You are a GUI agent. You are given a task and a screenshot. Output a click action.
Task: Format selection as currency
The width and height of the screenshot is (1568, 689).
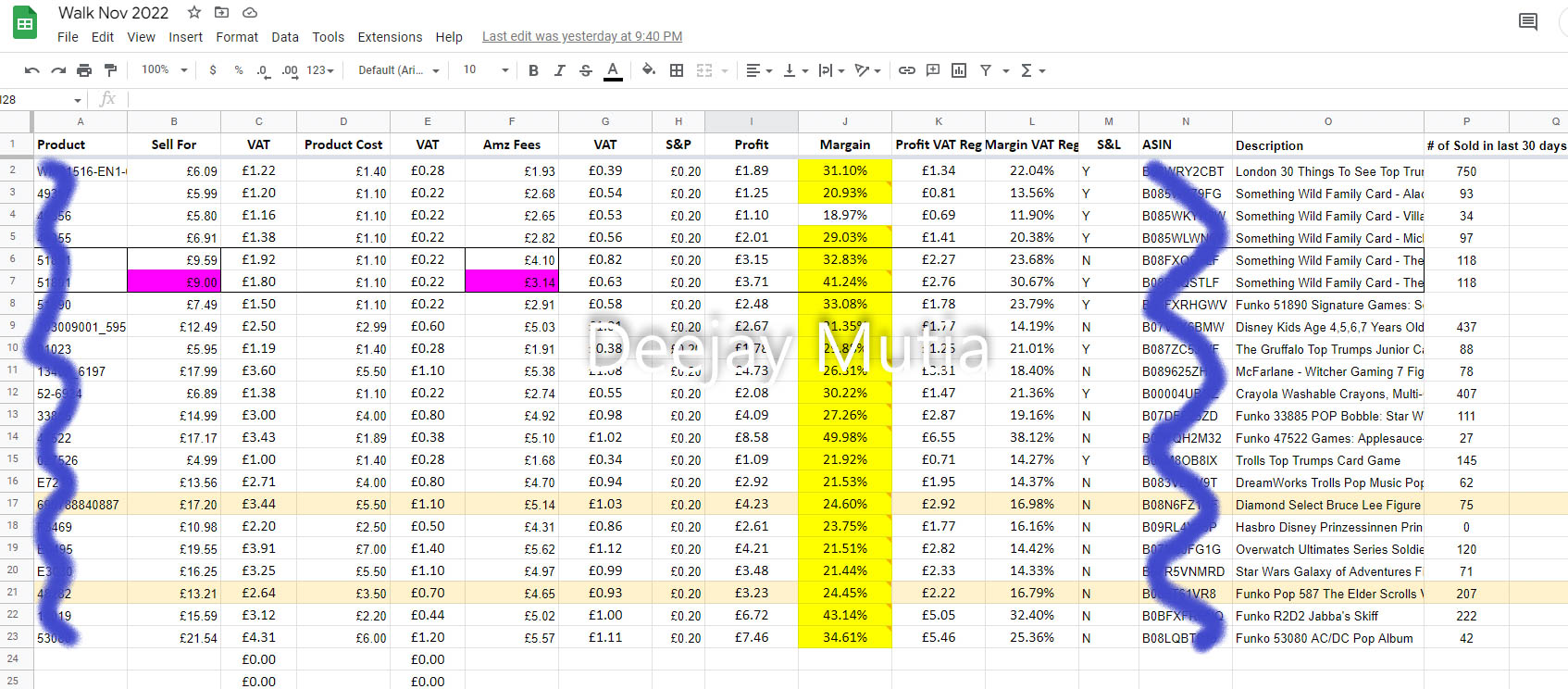pyautogui.click(x=213, y=70)
